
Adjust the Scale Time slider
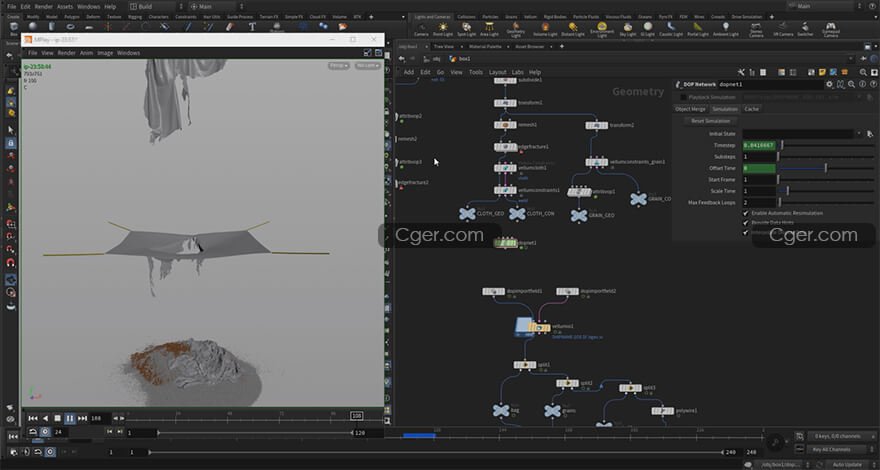pyautogui.click(x=826, y=191)
